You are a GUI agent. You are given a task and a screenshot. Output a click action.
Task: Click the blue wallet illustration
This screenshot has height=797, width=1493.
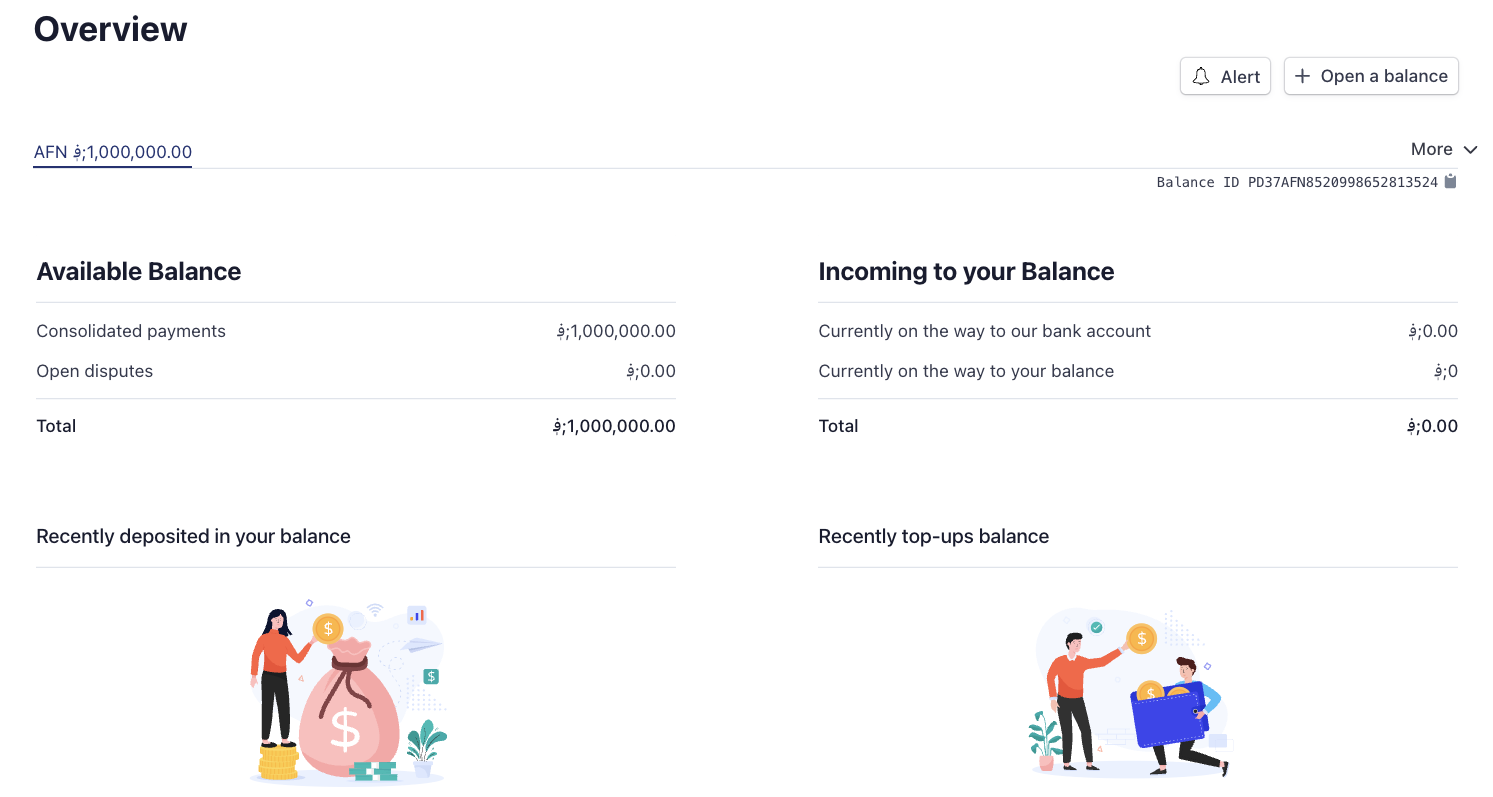(1166, 715)
